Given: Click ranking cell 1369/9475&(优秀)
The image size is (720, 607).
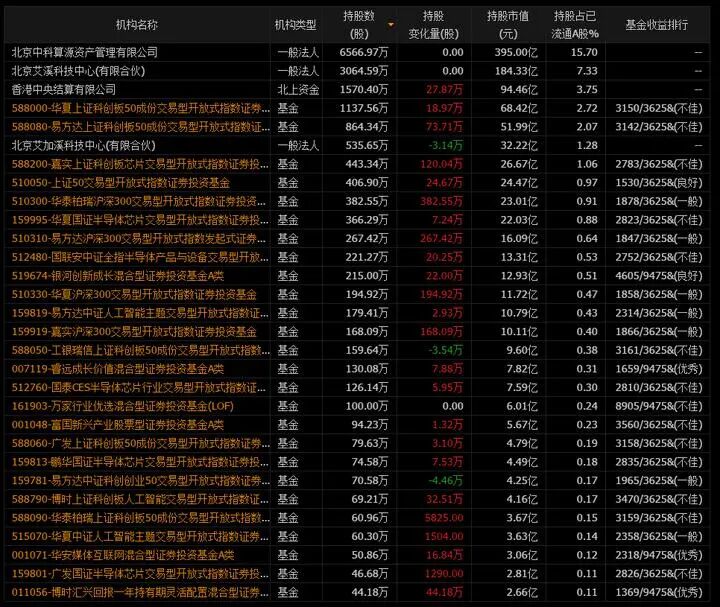Looking at the screenshot, I should 659,592.
